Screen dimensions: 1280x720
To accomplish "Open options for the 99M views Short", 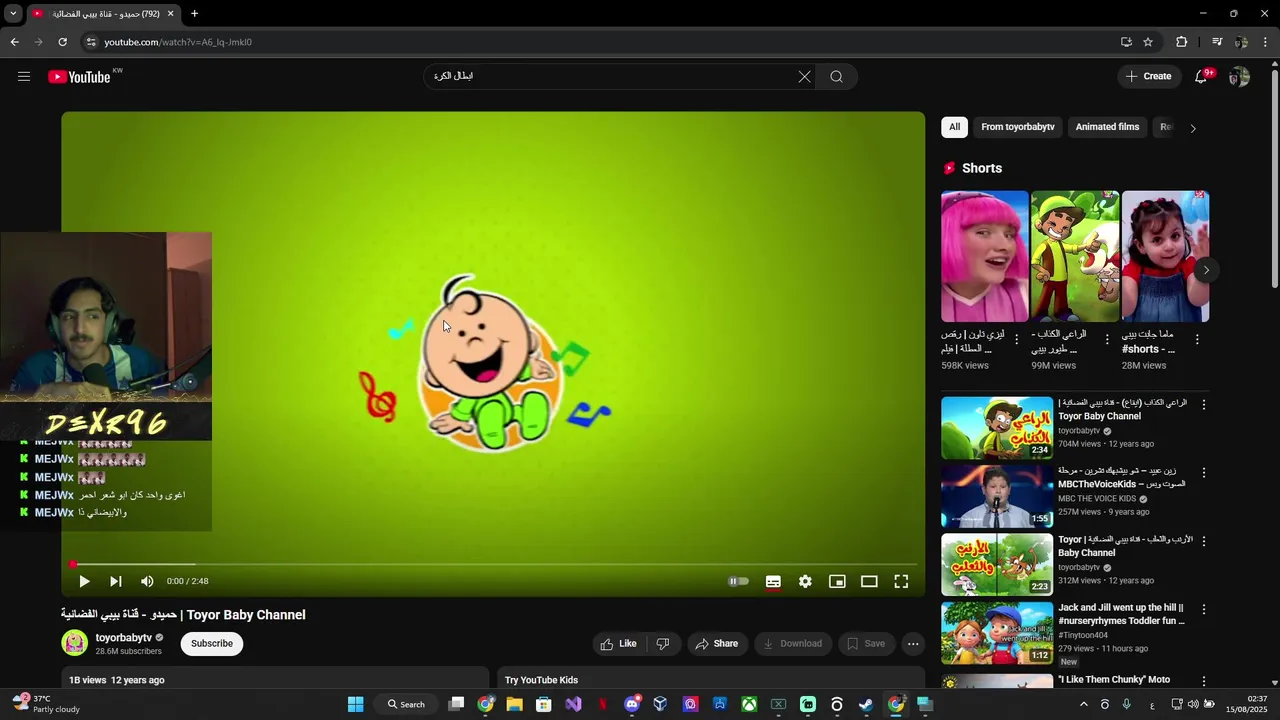I will click(1107, 340).
